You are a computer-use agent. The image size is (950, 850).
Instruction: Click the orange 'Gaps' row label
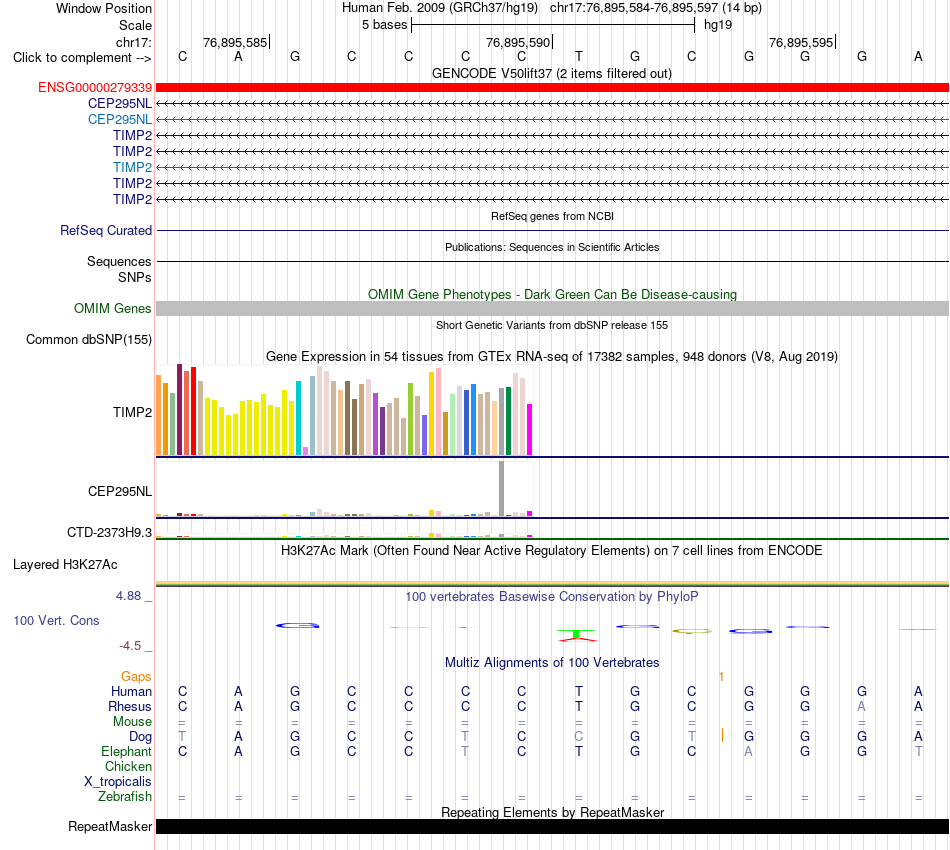[x=136, y=677]
